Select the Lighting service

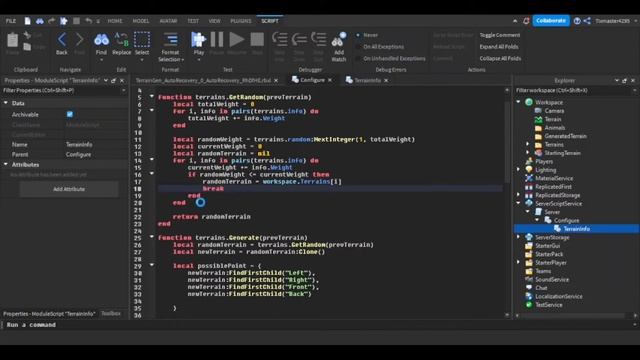click(545, 170)
